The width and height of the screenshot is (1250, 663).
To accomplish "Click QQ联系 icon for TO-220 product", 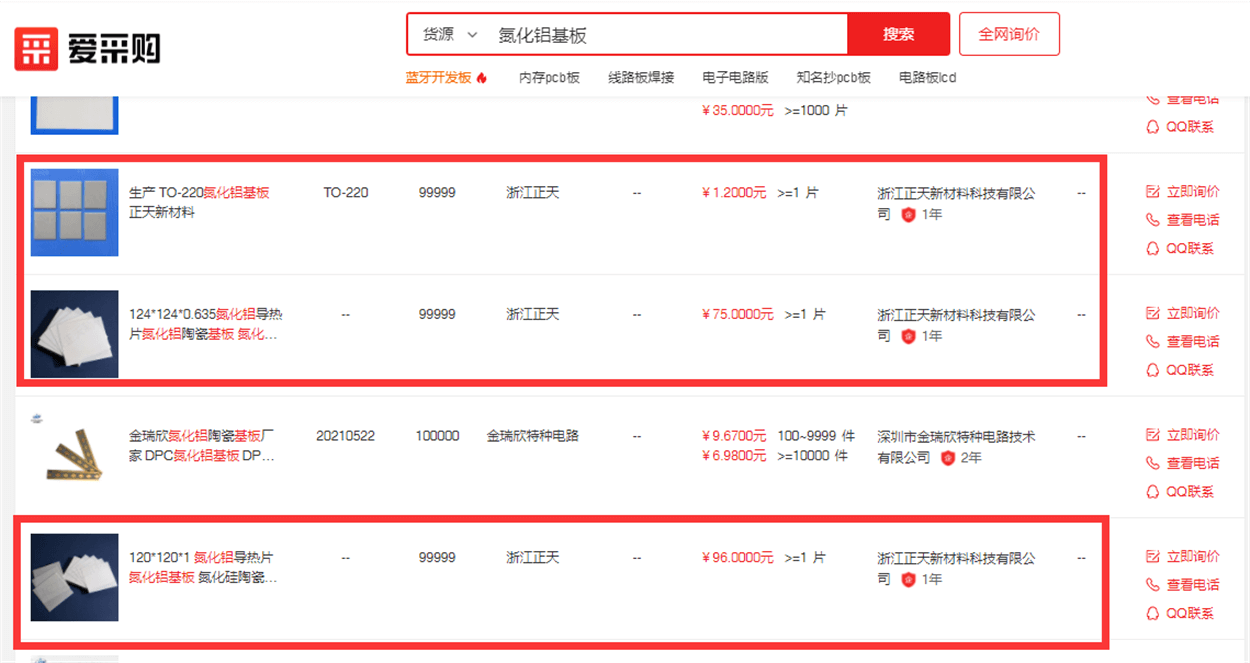I will point(1153,248).
